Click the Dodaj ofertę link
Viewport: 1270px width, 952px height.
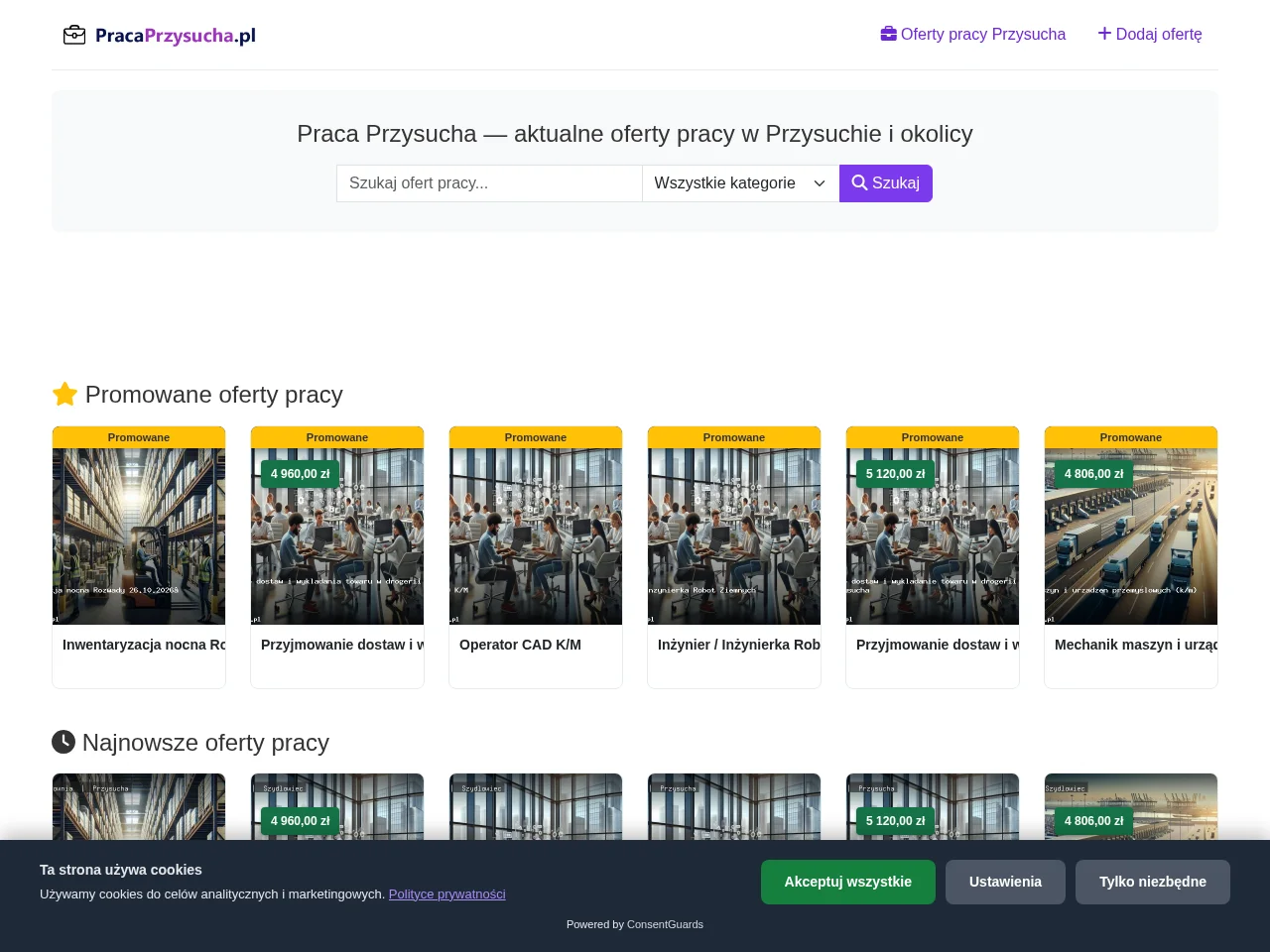click(x=1149, y=34)
